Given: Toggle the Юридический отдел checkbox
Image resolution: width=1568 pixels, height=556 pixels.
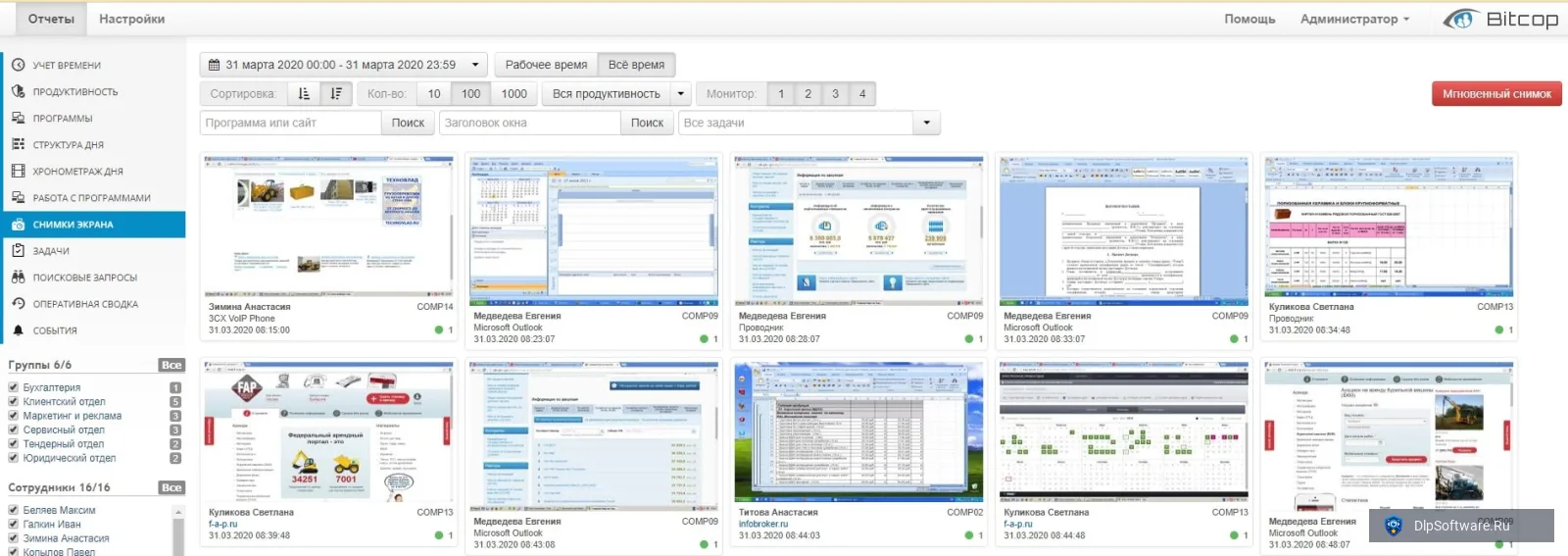Looking at the screenshot, I should click(x=14, y=458).
